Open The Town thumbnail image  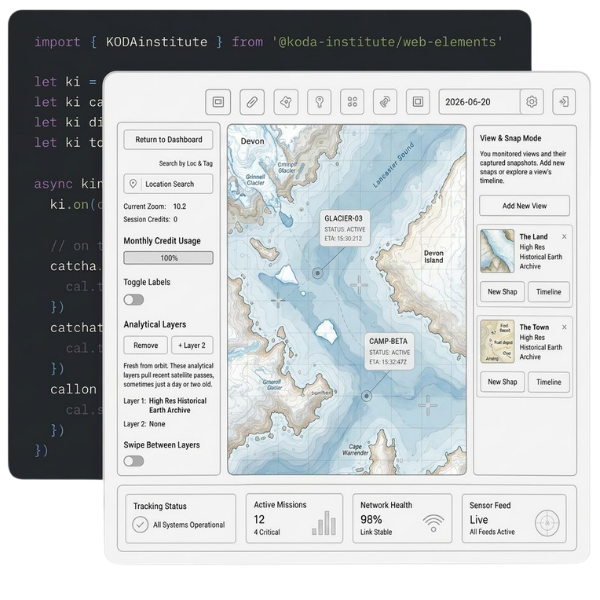[x=497, y=341]
